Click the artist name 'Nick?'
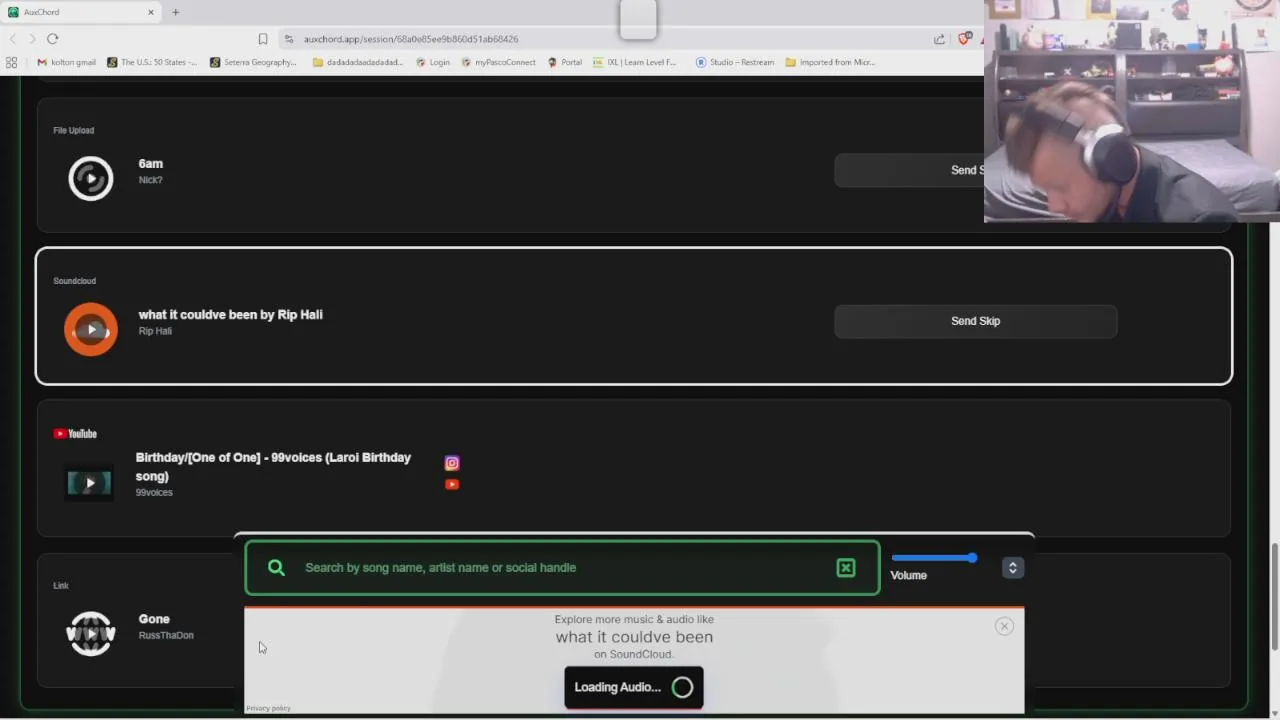1280x720 pixels. coord(150,180)
